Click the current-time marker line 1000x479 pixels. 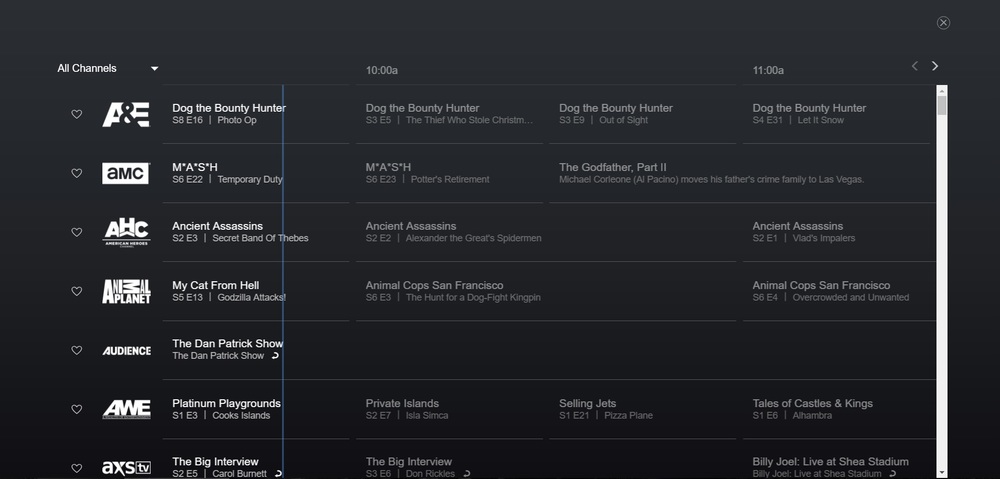click(283, 250)
